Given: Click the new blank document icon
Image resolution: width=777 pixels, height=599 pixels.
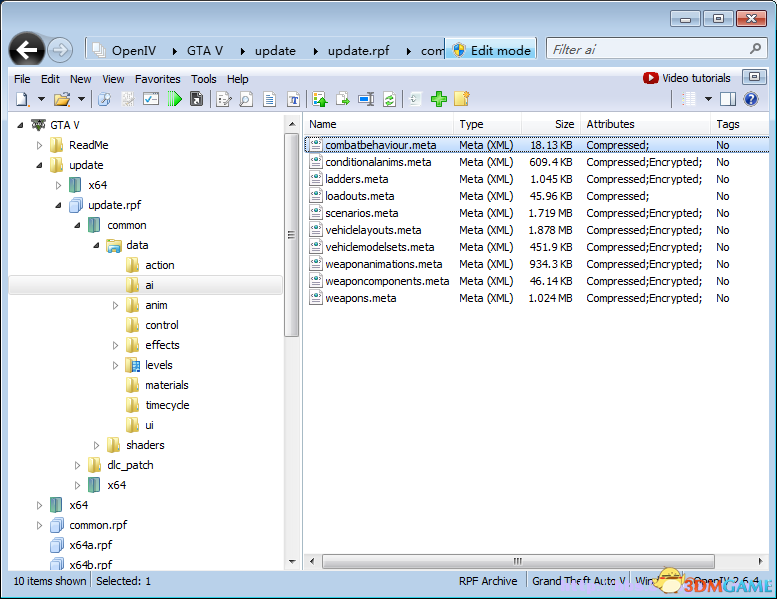Looking at the screenshot, I should [x=22, y=99].
